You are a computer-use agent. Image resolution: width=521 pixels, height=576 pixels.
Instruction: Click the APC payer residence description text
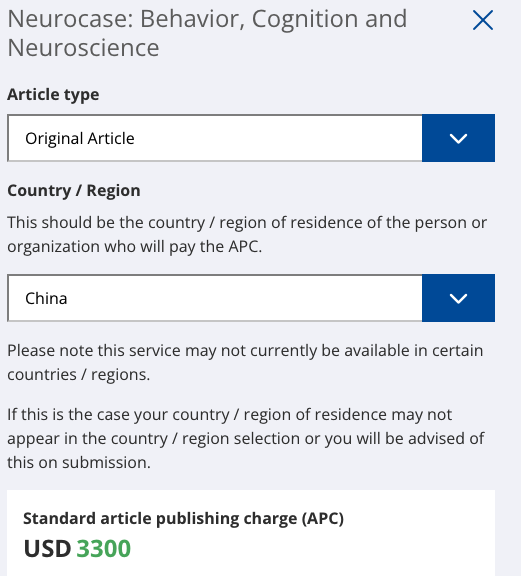[247, 234]
